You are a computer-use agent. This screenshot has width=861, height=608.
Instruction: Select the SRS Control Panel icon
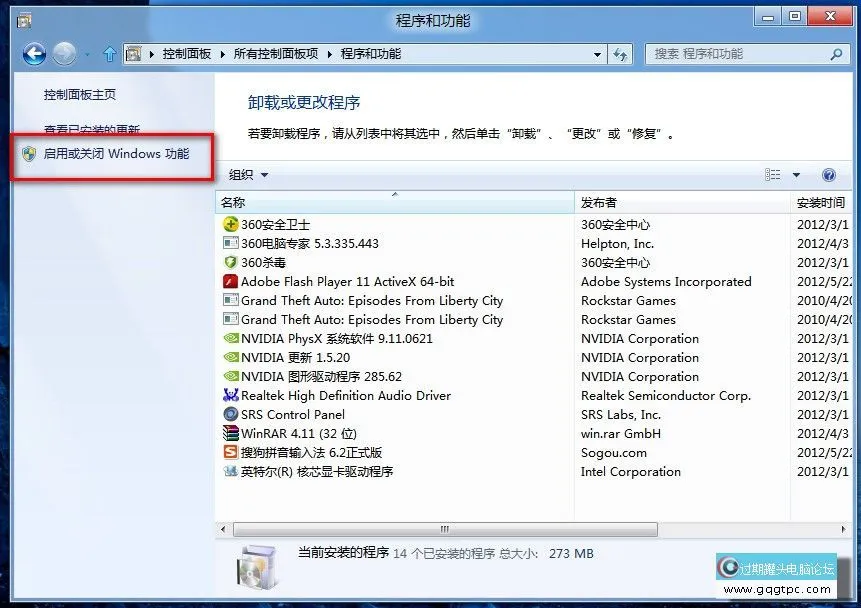tap(230, 414)
